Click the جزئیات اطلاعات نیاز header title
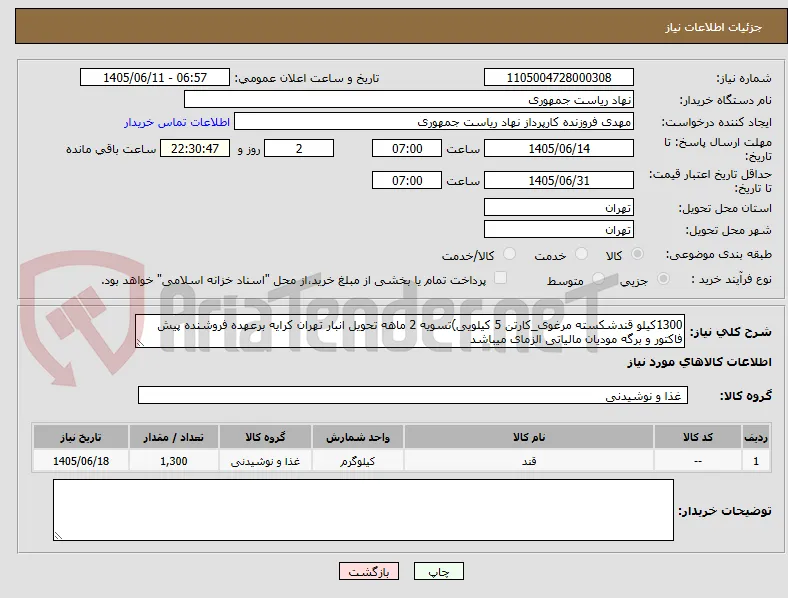 click(x=714, y=27)
